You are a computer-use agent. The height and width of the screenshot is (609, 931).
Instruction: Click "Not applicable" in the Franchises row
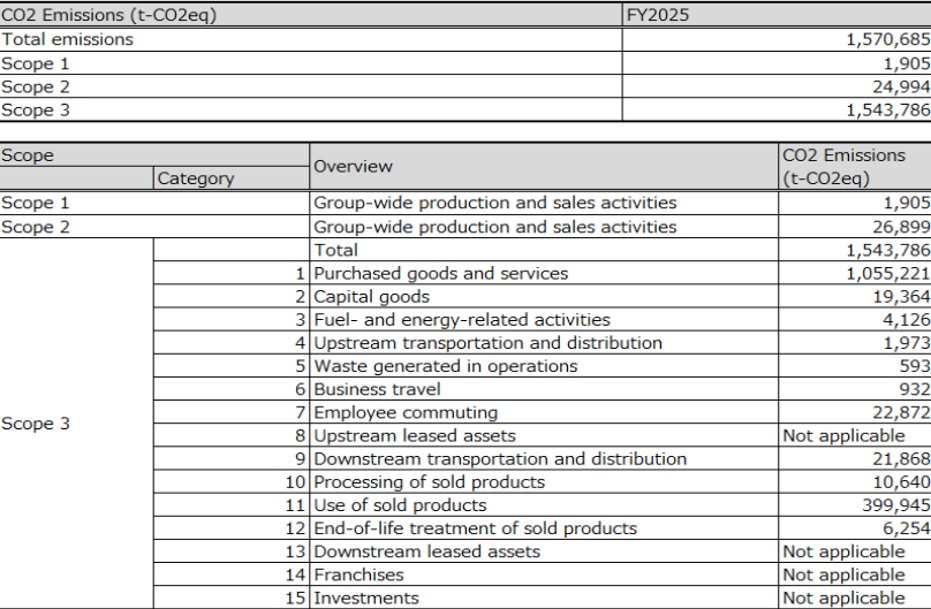855,574
